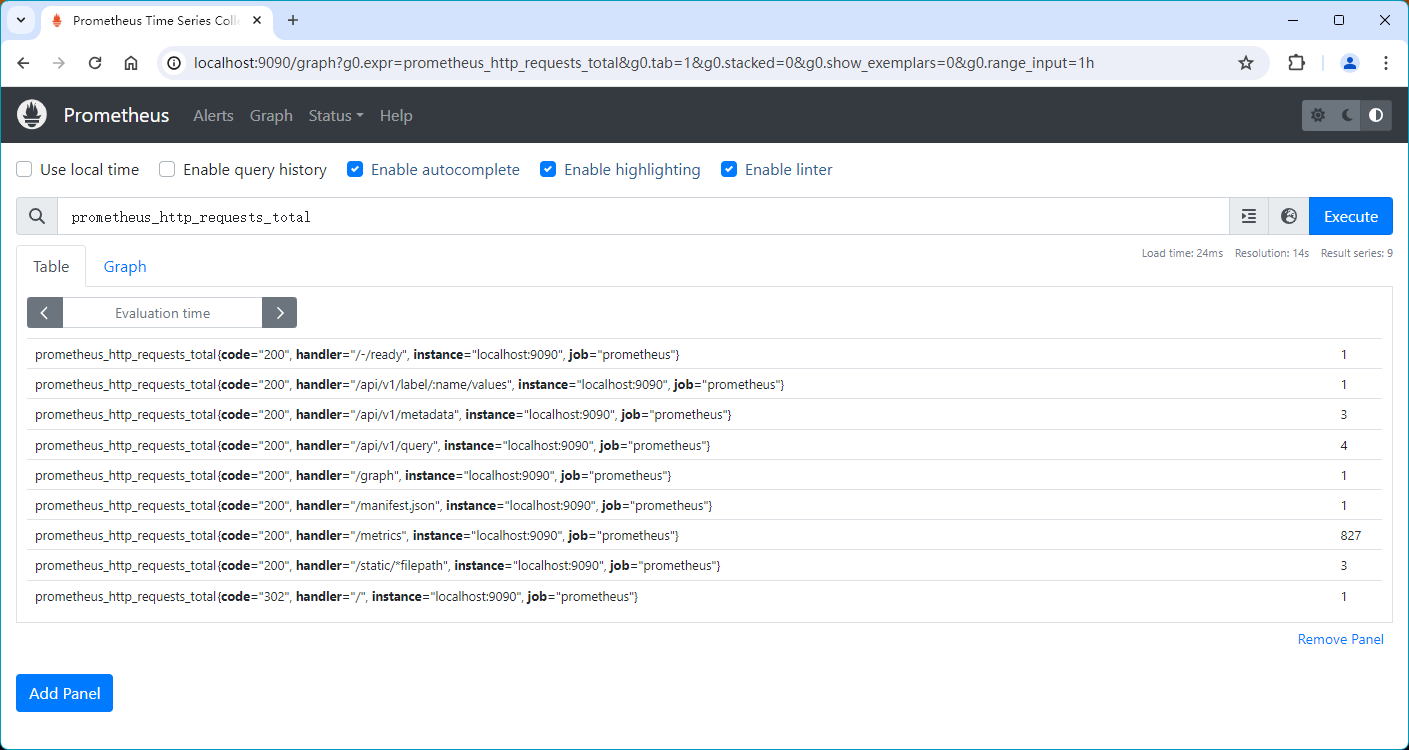1409x750 pixels.
Task: Switch to the Graph tab of the panel
Action: pos(125,266)
